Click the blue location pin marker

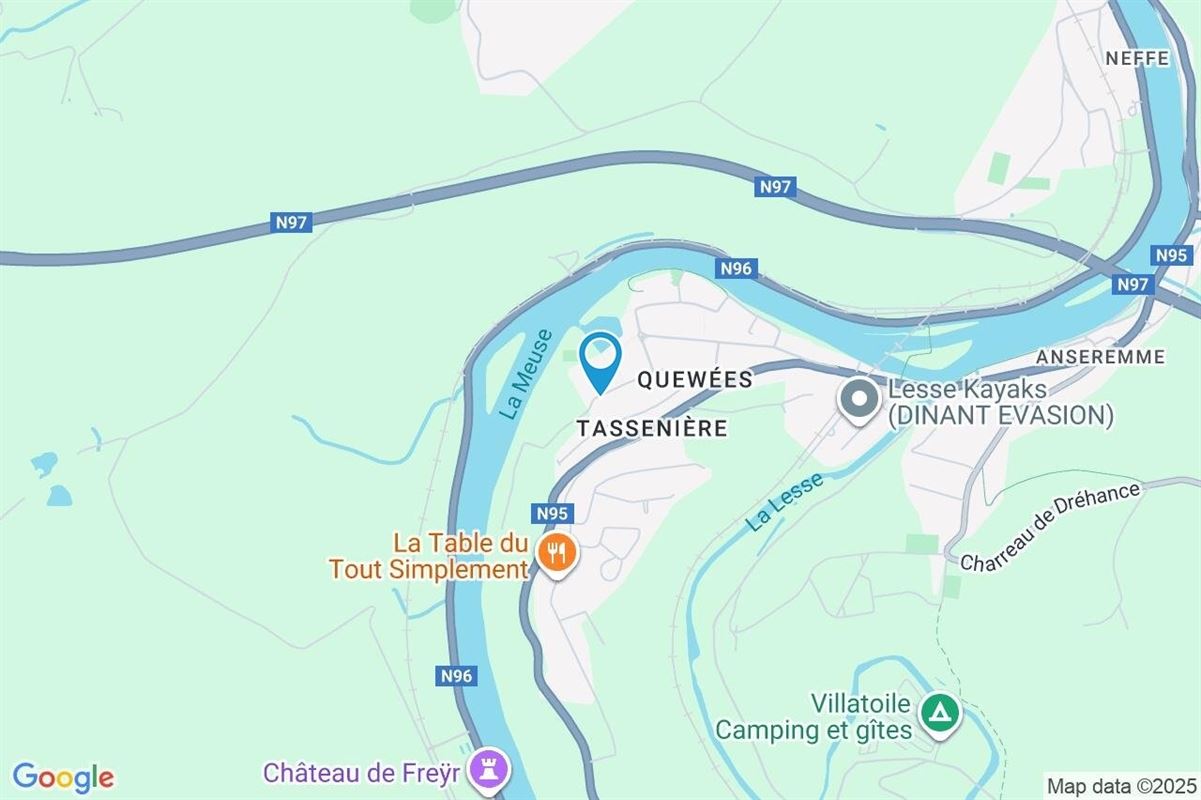[x=600, y=362]
